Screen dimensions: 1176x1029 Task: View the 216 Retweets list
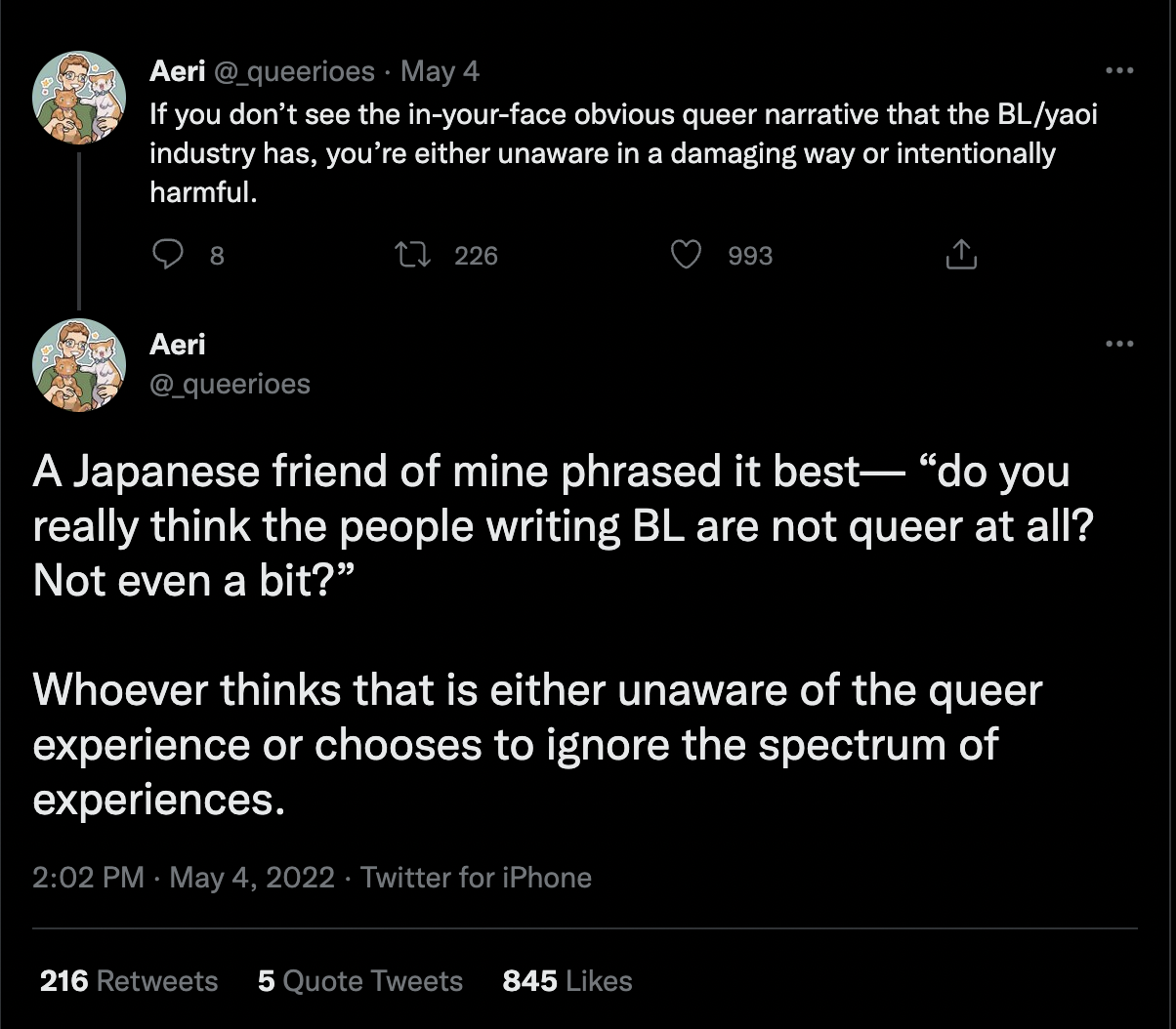(129, 980)
